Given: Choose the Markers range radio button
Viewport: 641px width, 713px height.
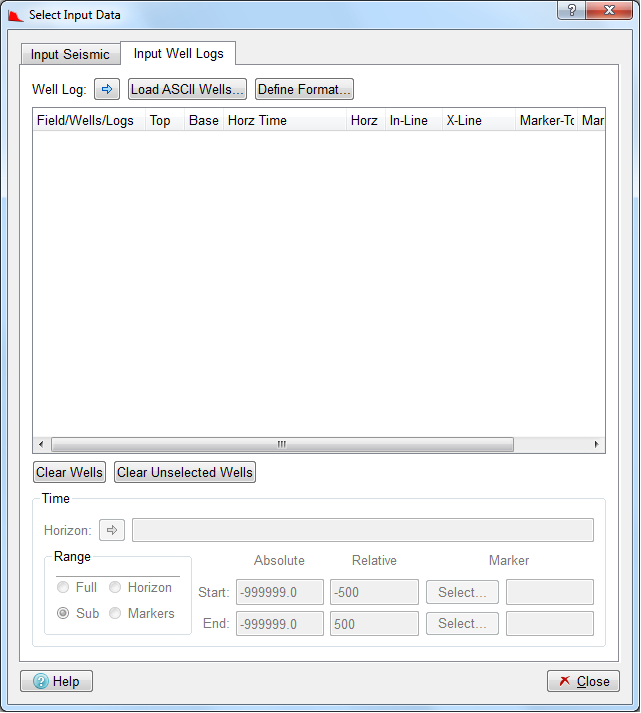Looking at the screenshot, I should (x=115, y=613).
